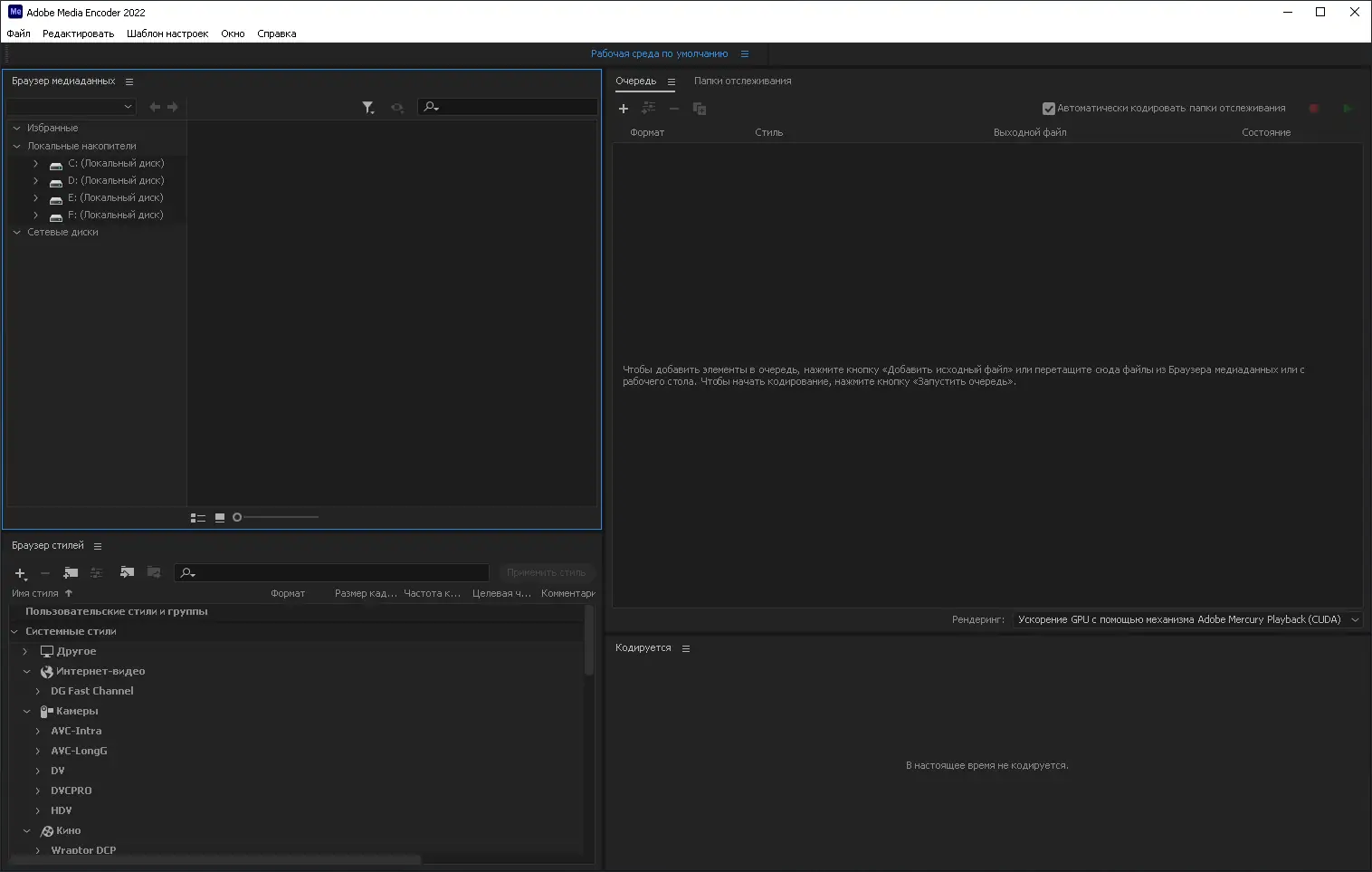Open the renderer dropdown with Mercury Playback CUDA
The height and width of the screenshot is (872, 1372).
point(1186,620)
